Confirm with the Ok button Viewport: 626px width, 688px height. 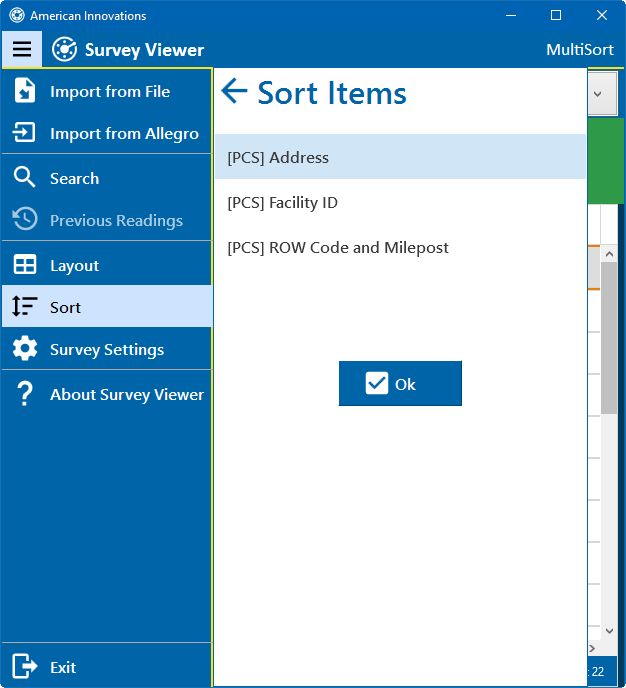click(400, 383)
